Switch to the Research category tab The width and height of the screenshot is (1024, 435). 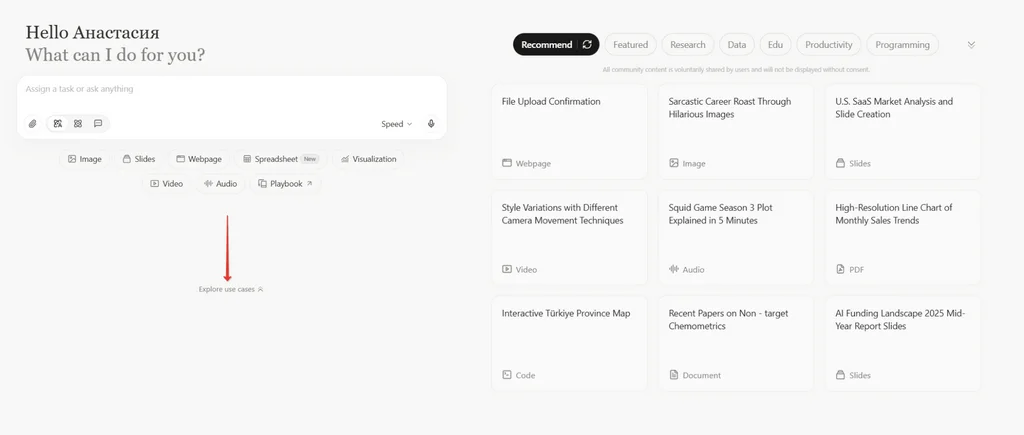click(x=688, y=45)
